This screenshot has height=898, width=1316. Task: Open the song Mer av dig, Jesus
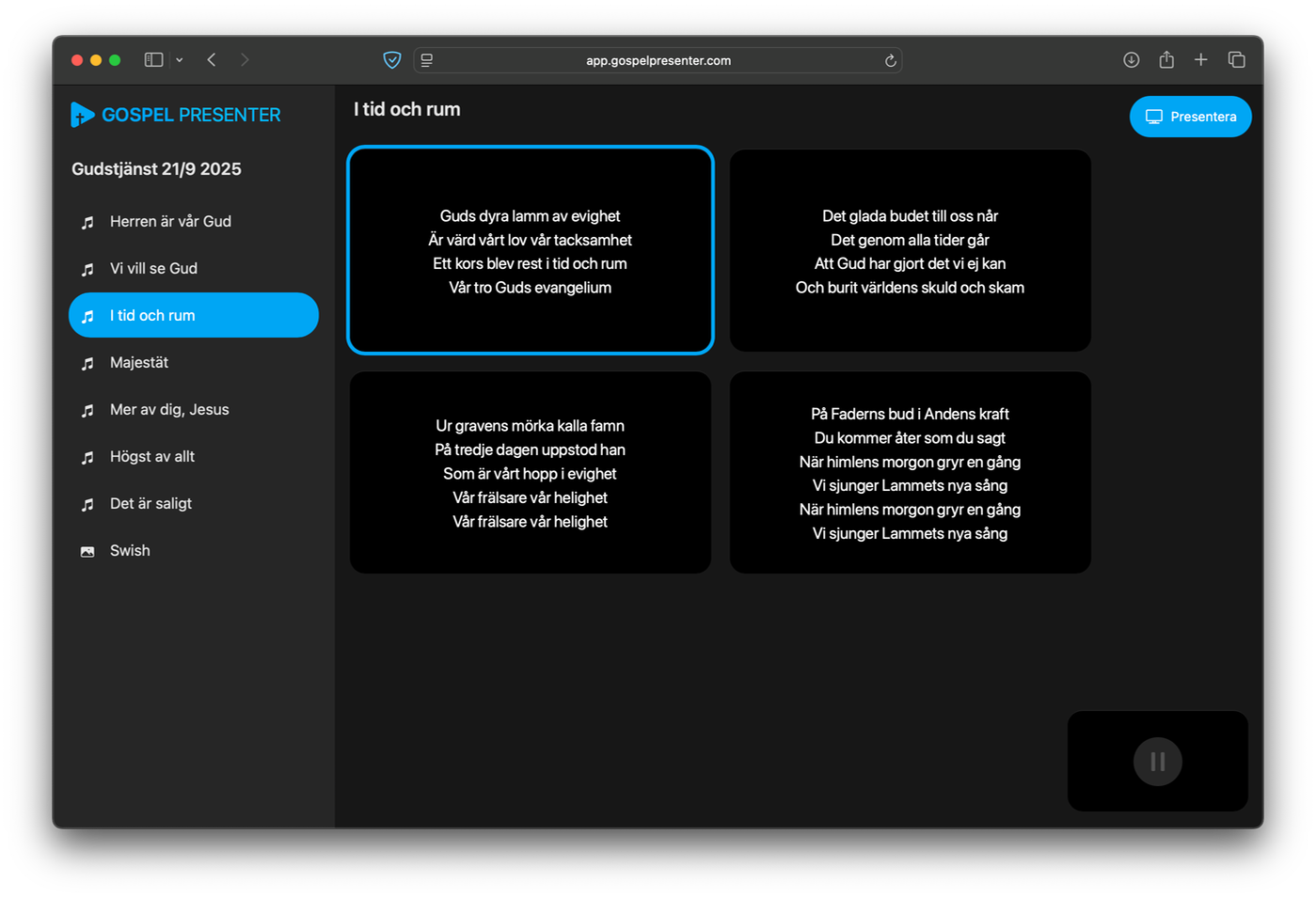click(169, 410)
